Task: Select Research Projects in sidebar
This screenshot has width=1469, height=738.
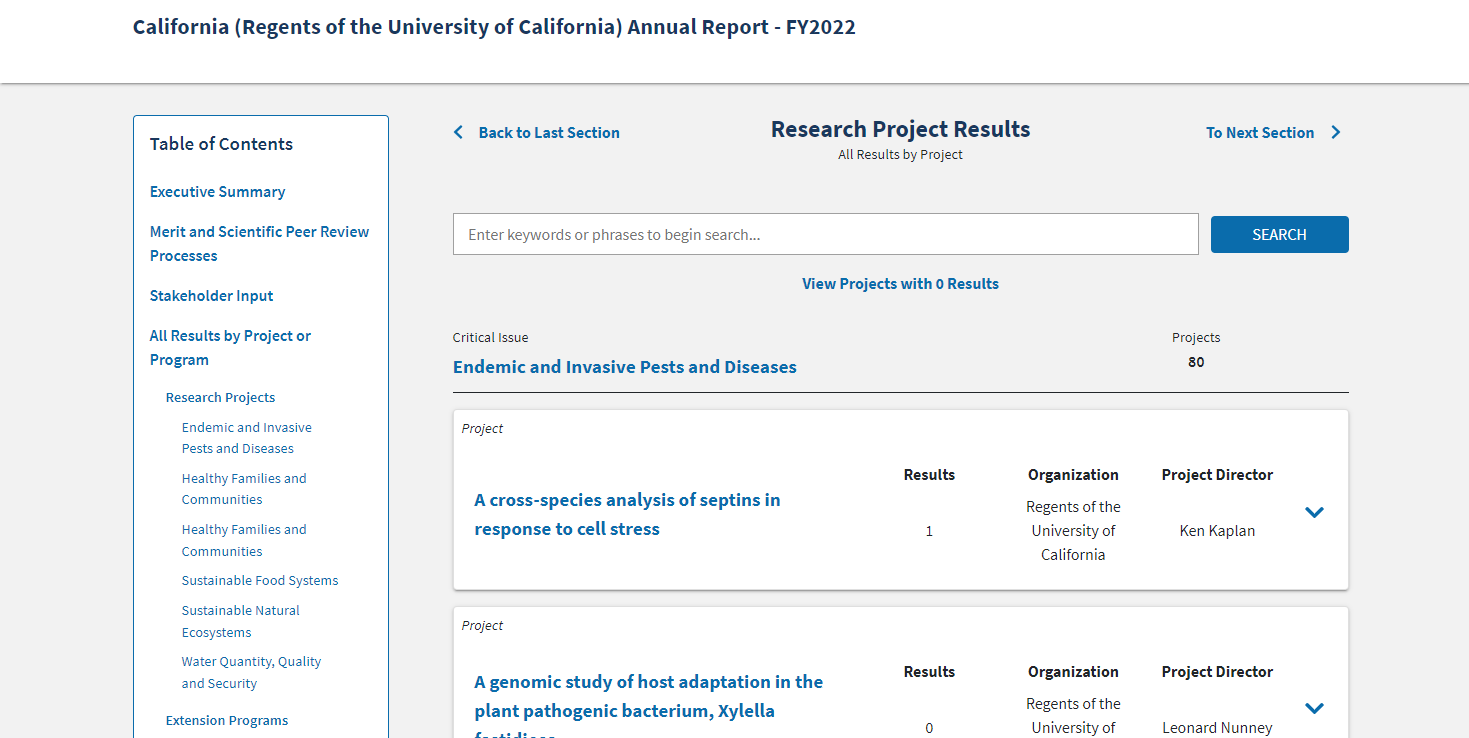Action: click(x=220, y=397)
